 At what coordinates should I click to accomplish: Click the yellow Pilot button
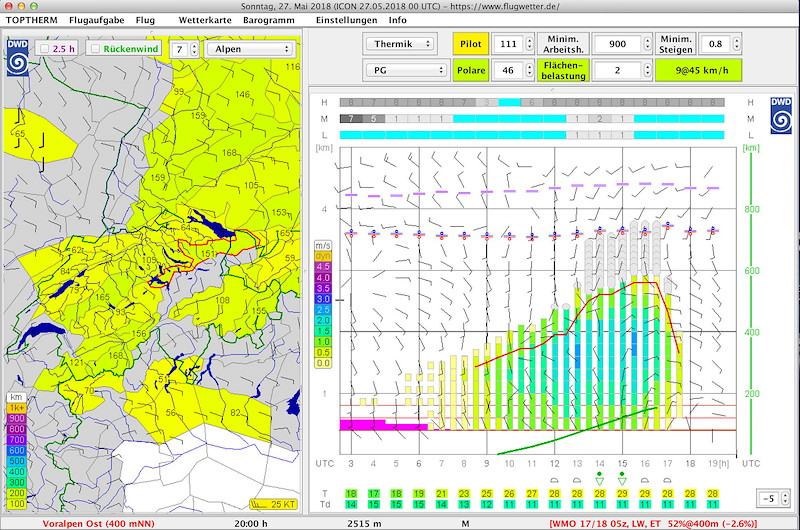point(470,44)
